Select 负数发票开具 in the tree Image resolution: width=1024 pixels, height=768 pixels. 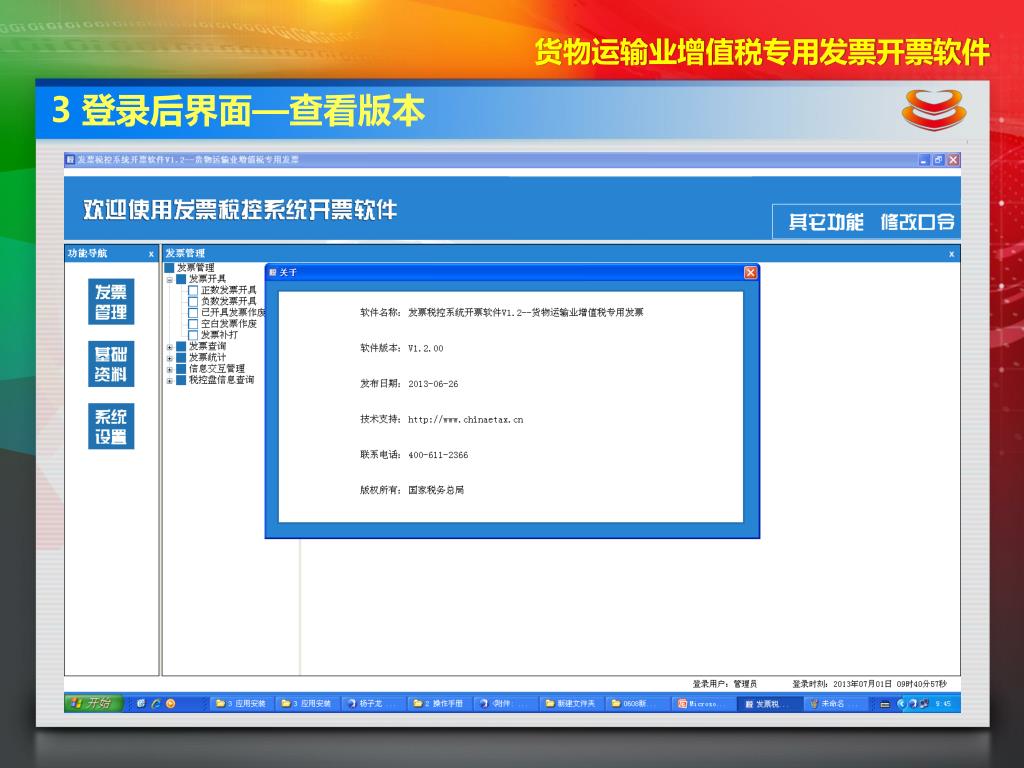click(x=229, y=301)
